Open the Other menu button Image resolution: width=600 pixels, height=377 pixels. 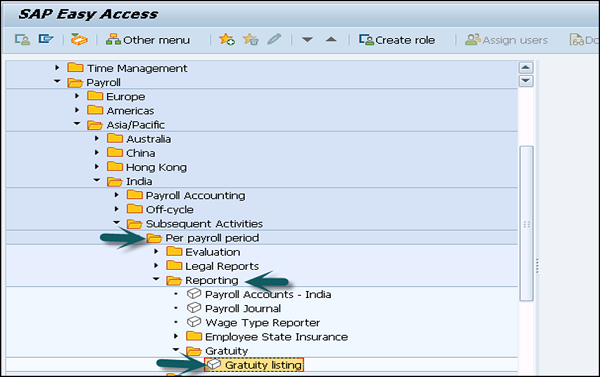(148, 40)
